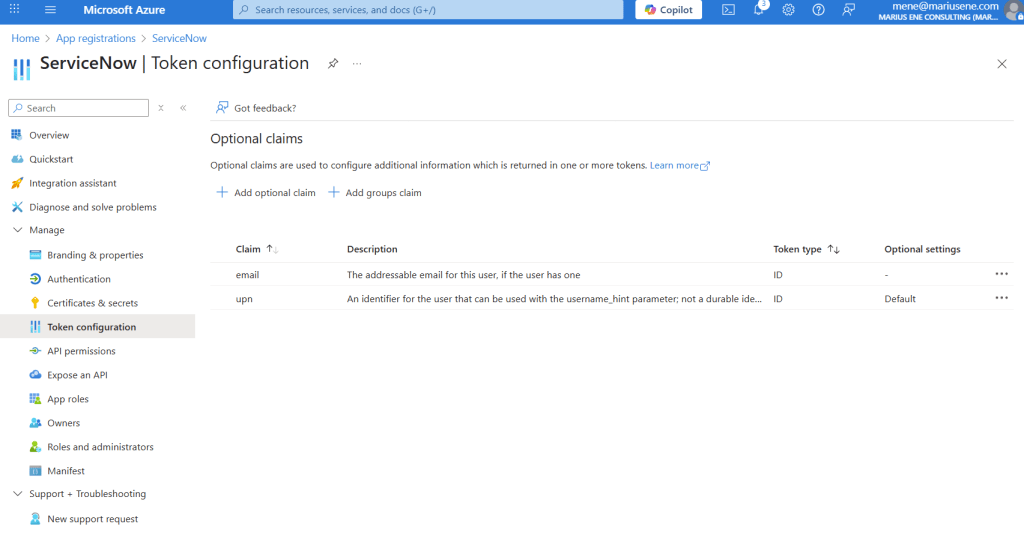Screen dimensions: 1024x533
Task: Open the hamburger portal menu
Action: coord(51,10)
